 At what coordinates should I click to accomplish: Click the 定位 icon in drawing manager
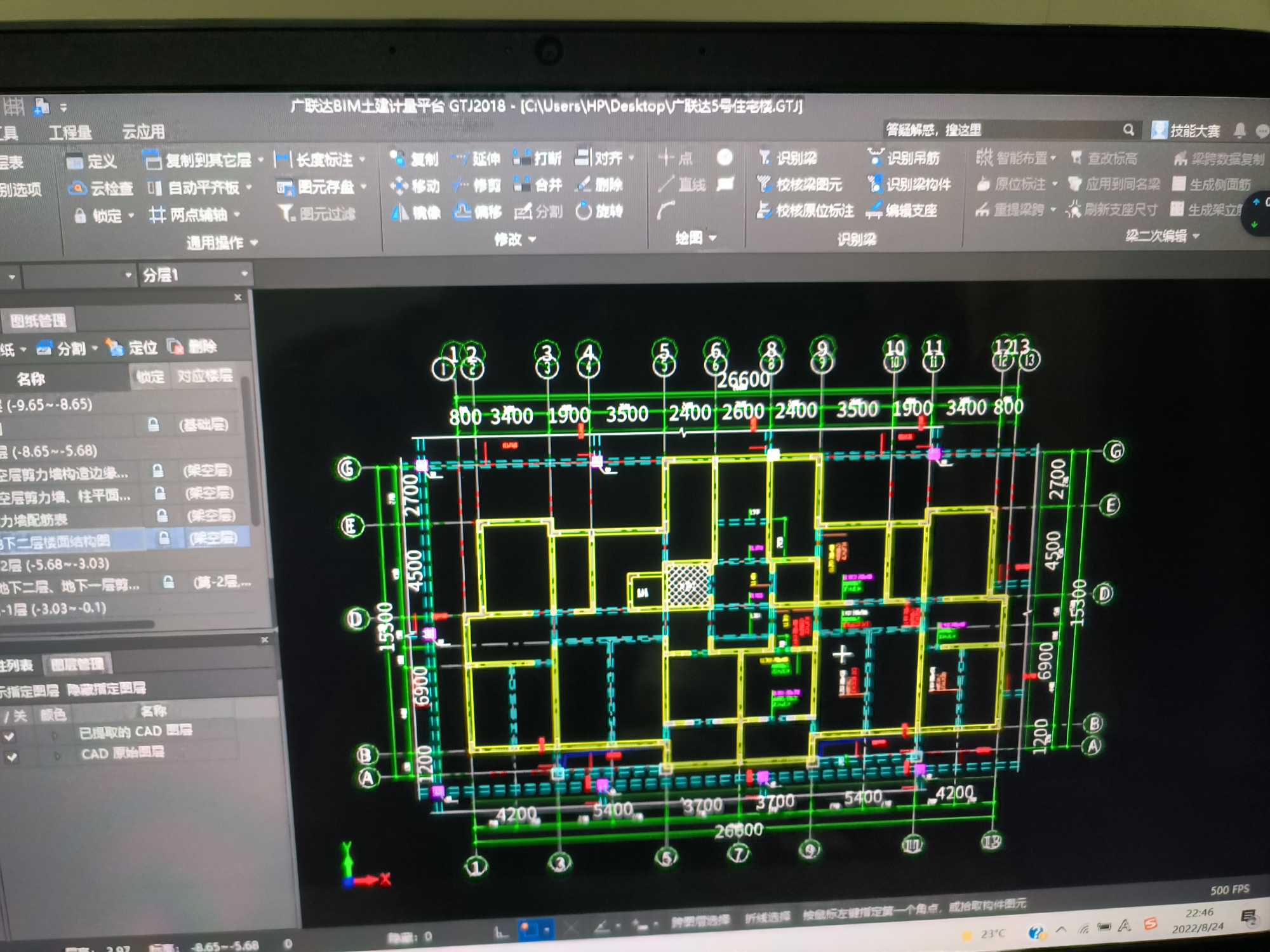[x=115, y=347]
